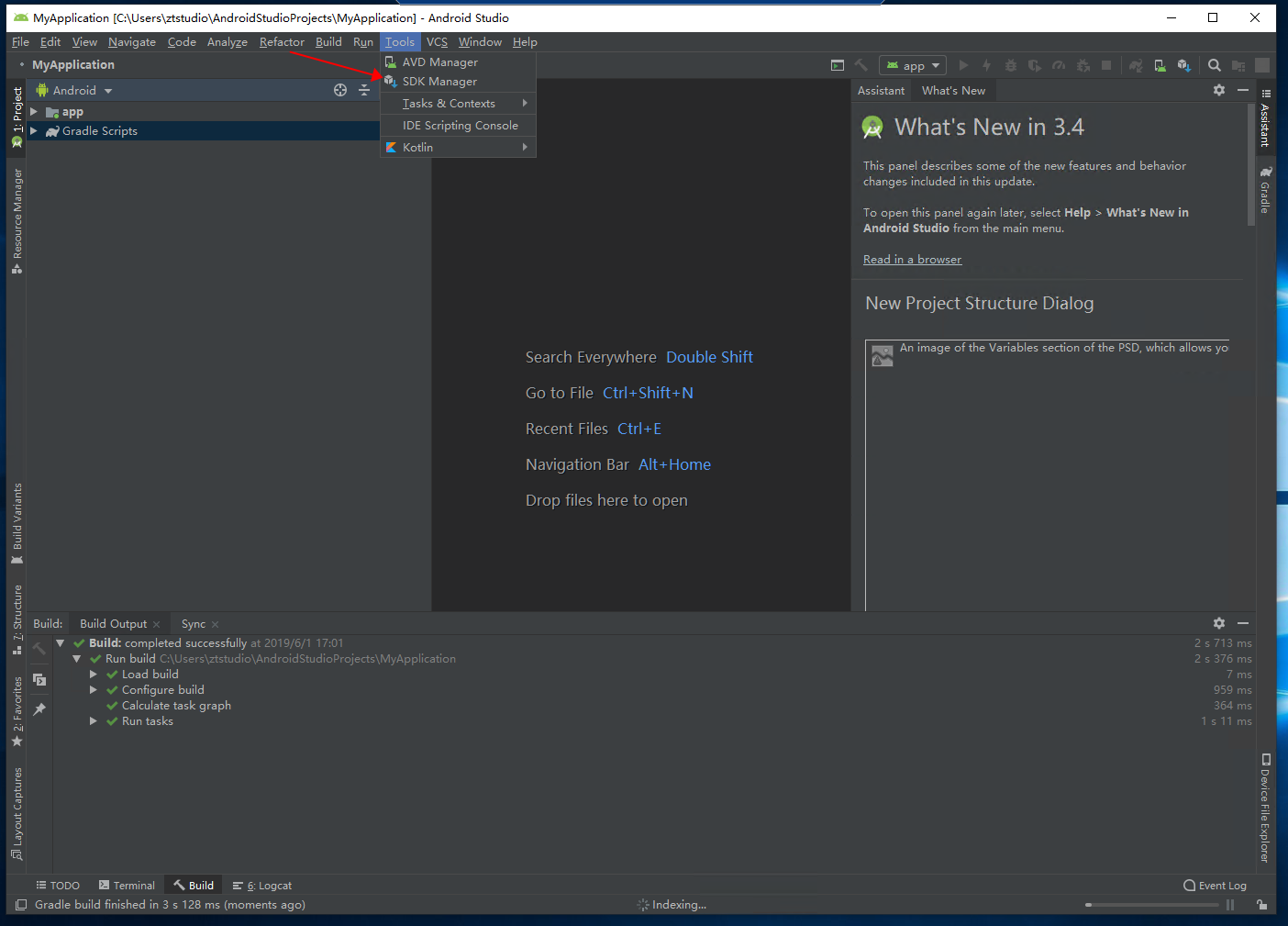
Task: Click the green Run app play icon
Action: pos(963,65)
